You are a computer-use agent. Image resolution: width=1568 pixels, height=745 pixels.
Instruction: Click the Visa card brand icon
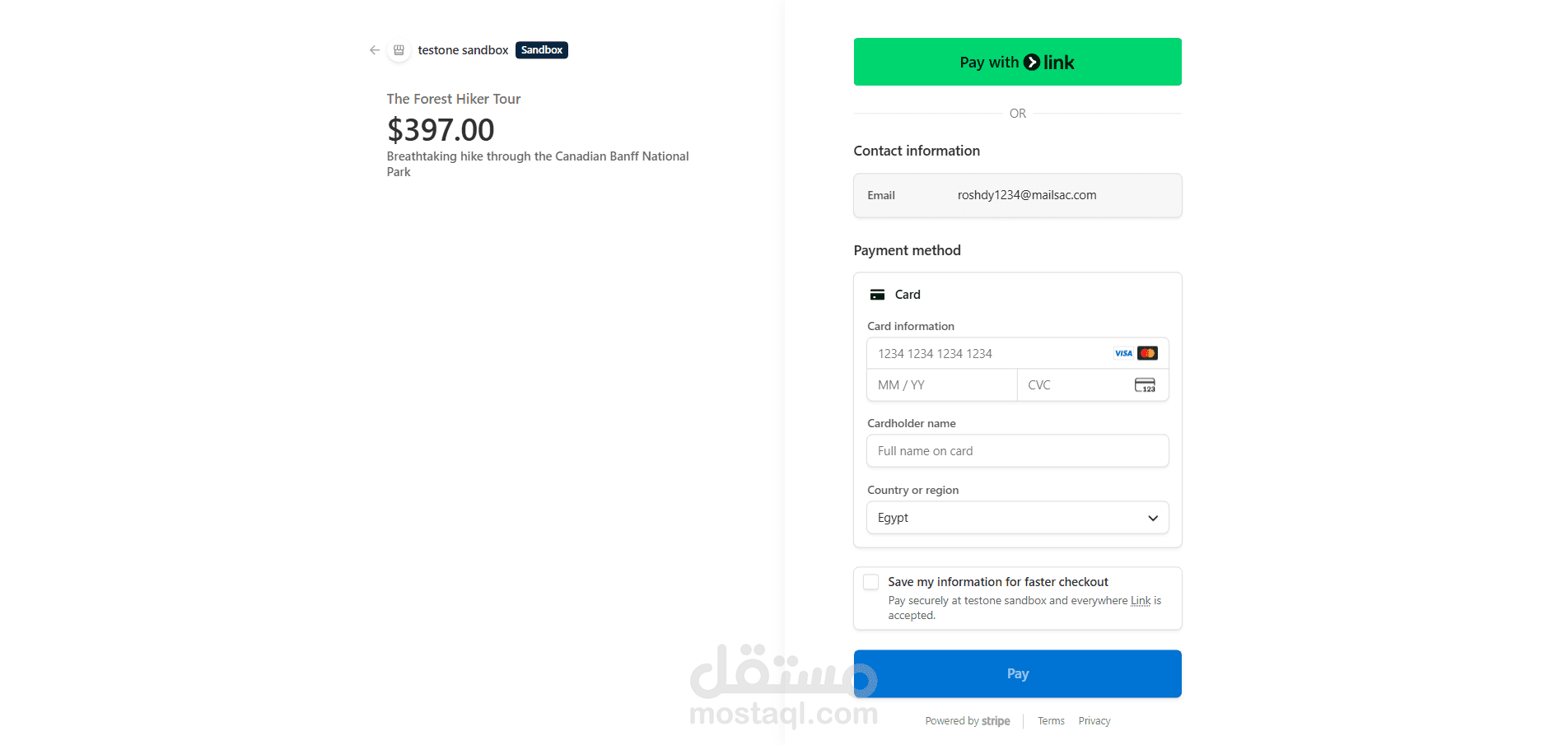point(1123,353)
